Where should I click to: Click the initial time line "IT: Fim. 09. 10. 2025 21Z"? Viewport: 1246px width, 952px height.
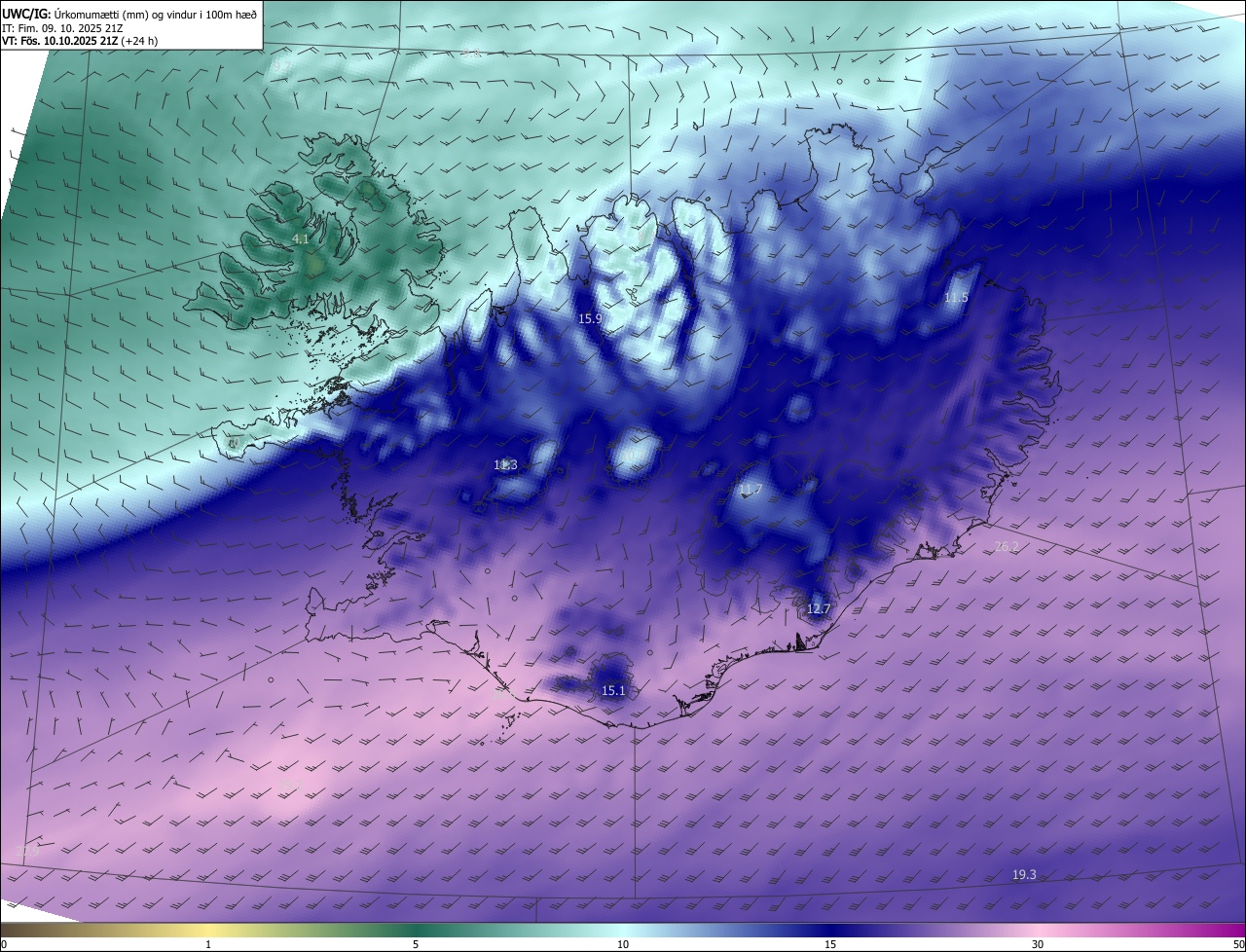point(62,28)
